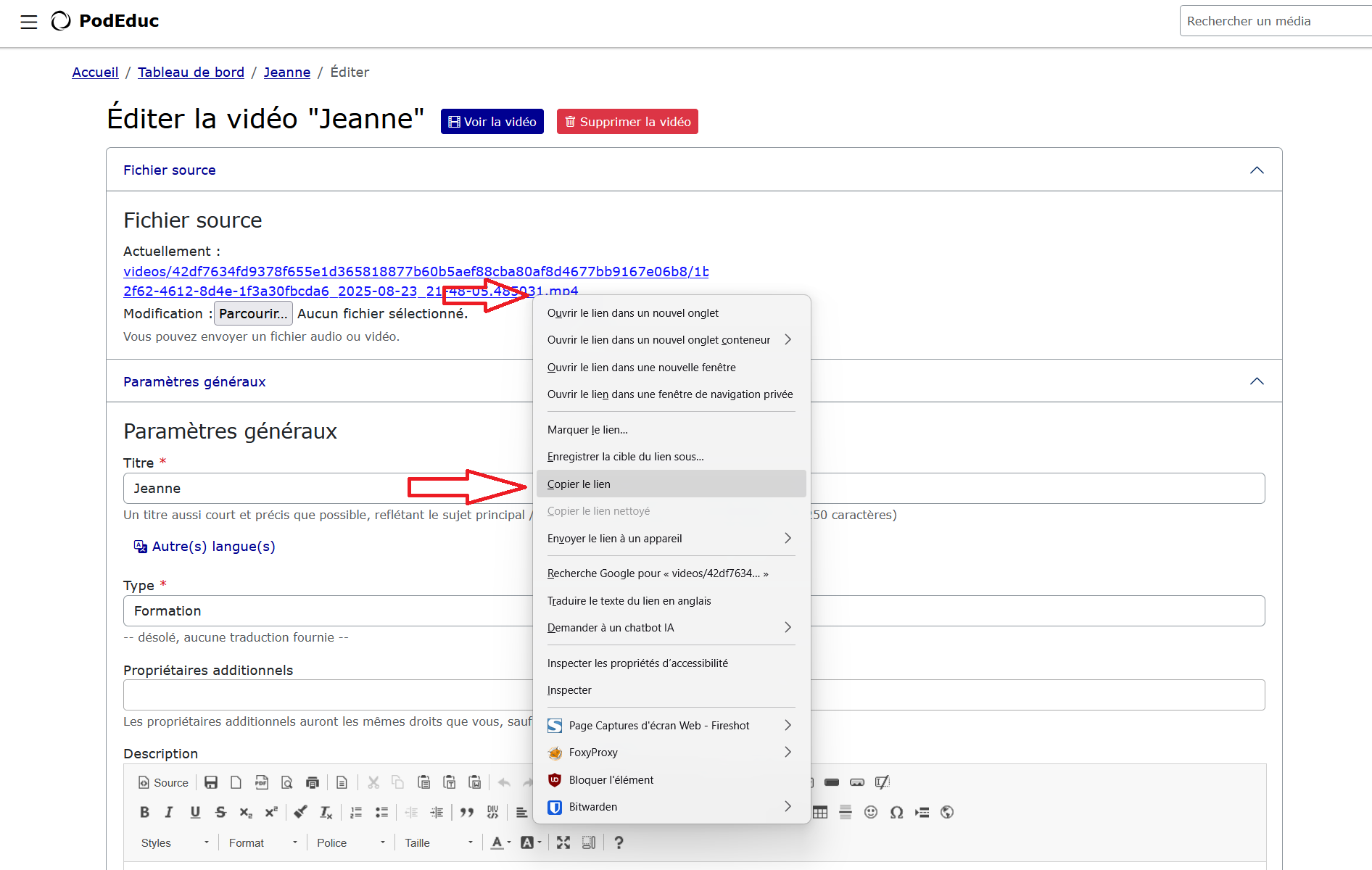Open the Taille font size dropdown
Image resolution: width=1372 pixels, height=870 pixels.
[x=438, y=842]
